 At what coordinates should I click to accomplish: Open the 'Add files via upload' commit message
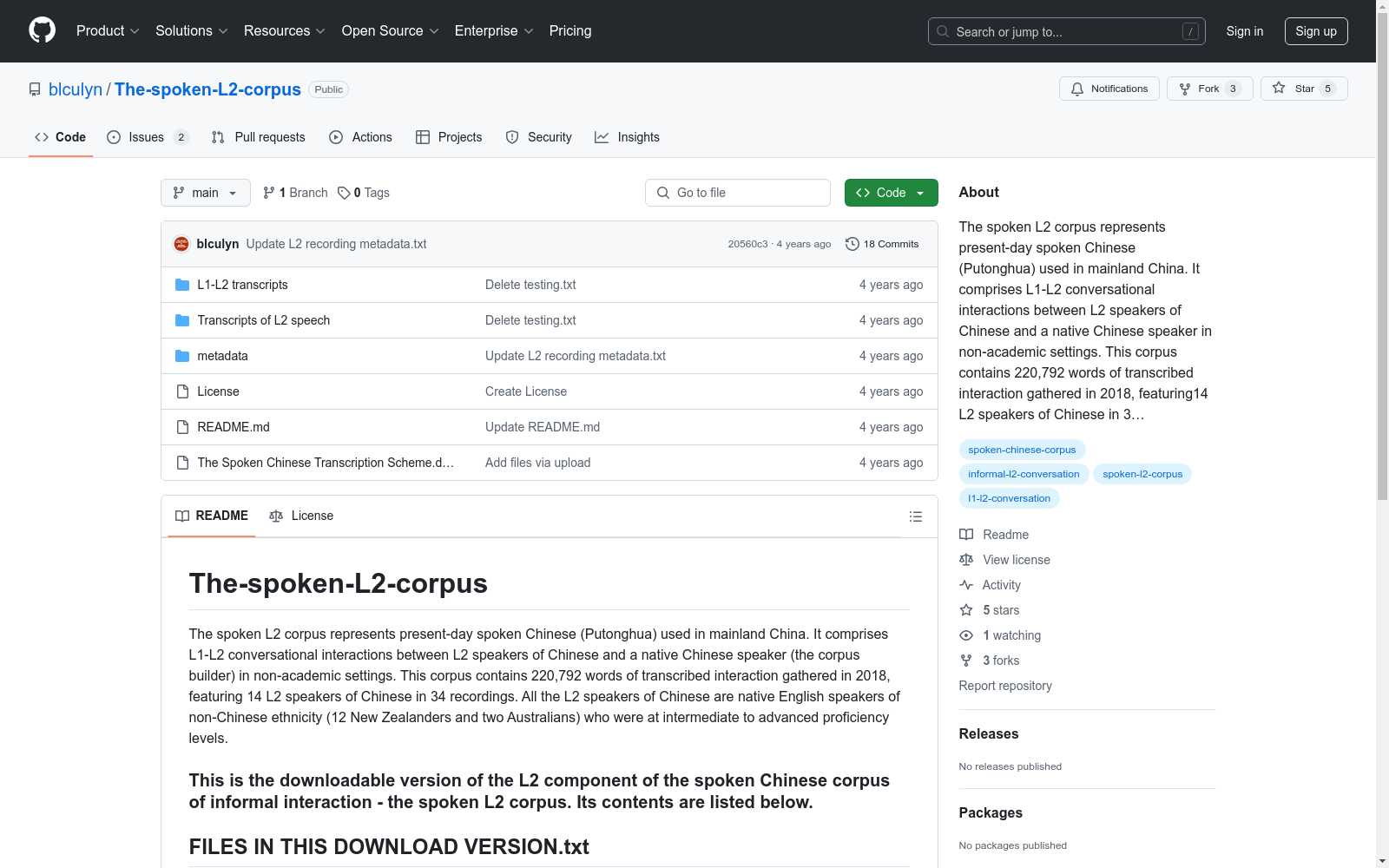(x=537, y=463)
